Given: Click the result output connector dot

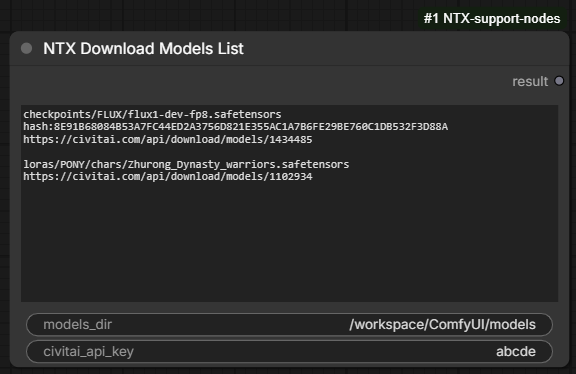Looking at the screenshot, I should coord(559,81).
